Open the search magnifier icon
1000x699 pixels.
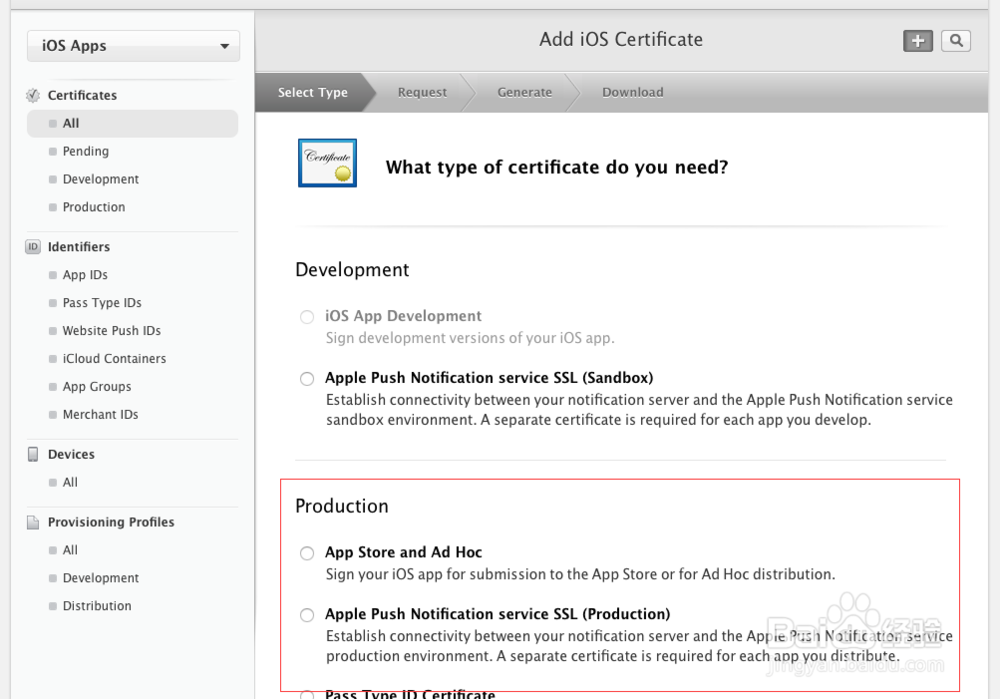click(x=955, y=40)
